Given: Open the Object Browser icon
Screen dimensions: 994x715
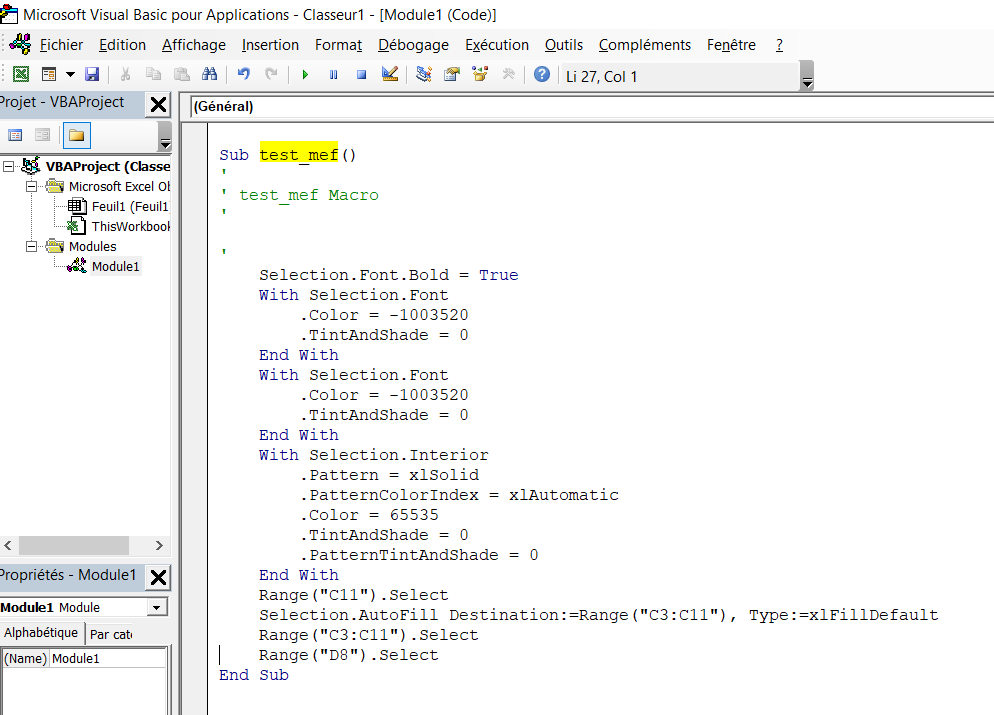Looking at the screenshot, I should (x=480, y=74).
